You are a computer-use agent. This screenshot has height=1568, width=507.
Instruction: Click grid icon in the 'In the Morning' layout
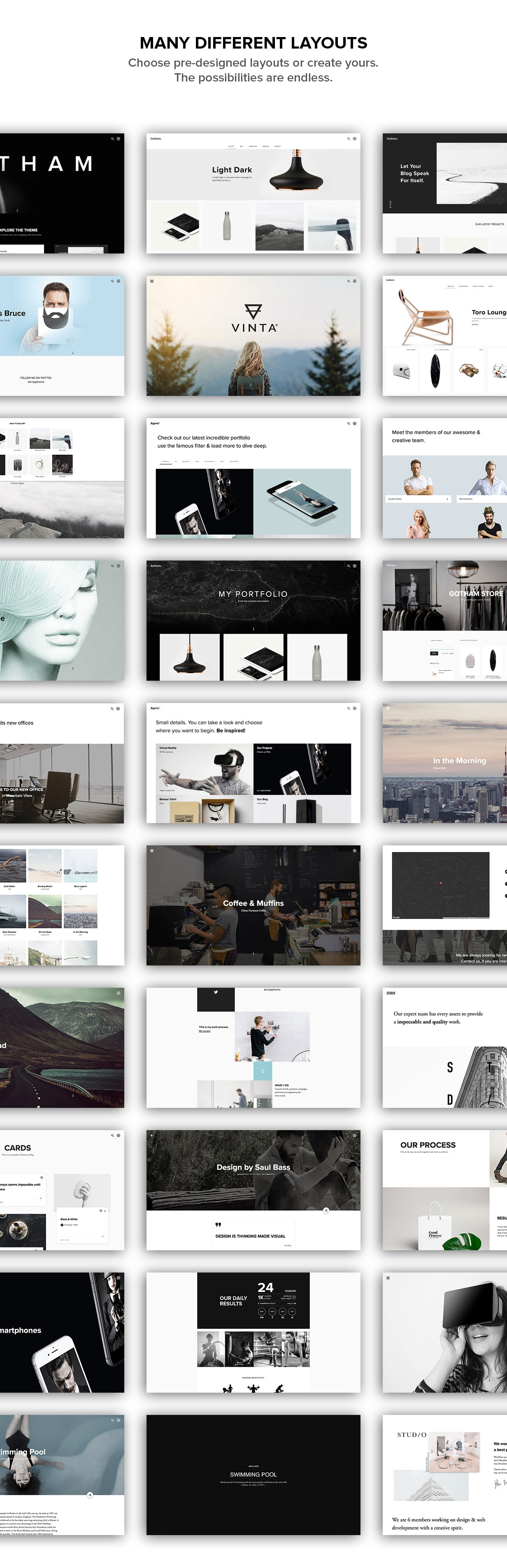388,709
